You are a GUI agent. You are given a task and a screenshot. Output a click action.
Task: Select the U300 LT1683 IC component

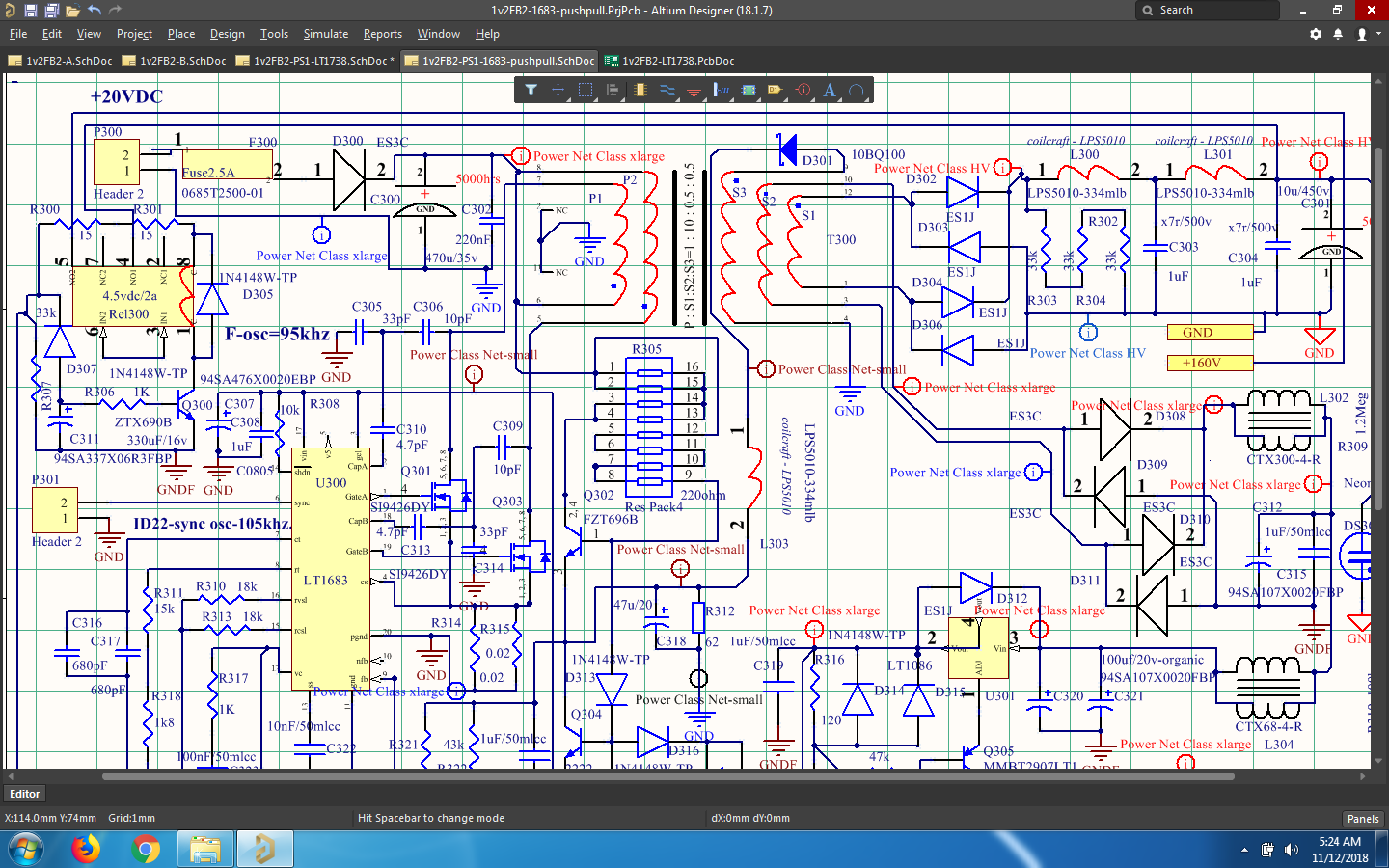pyautogui.click(x=330, y=569)
